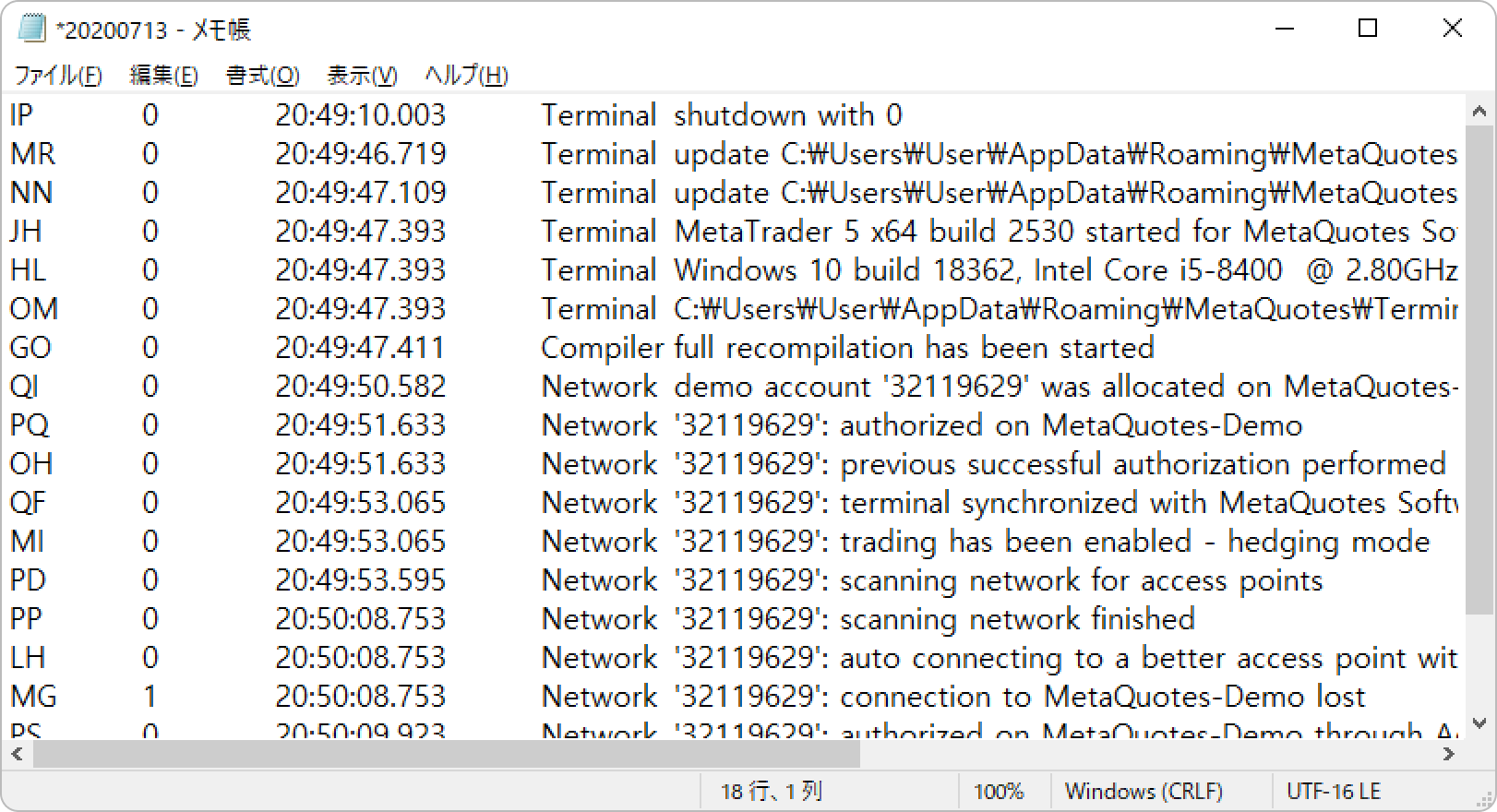Click the 'connection to MetaQuotes-Demo lost' line

1102,697
